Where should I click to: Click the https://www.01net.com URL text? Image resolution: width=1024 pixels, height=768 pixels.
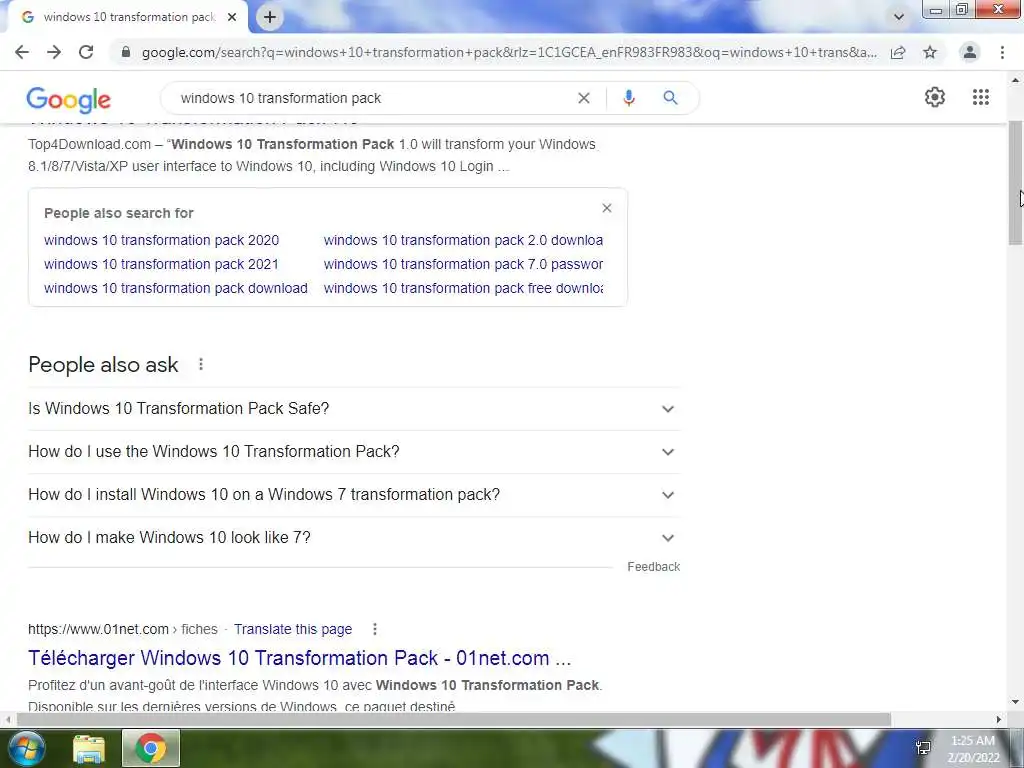(98, 629)
